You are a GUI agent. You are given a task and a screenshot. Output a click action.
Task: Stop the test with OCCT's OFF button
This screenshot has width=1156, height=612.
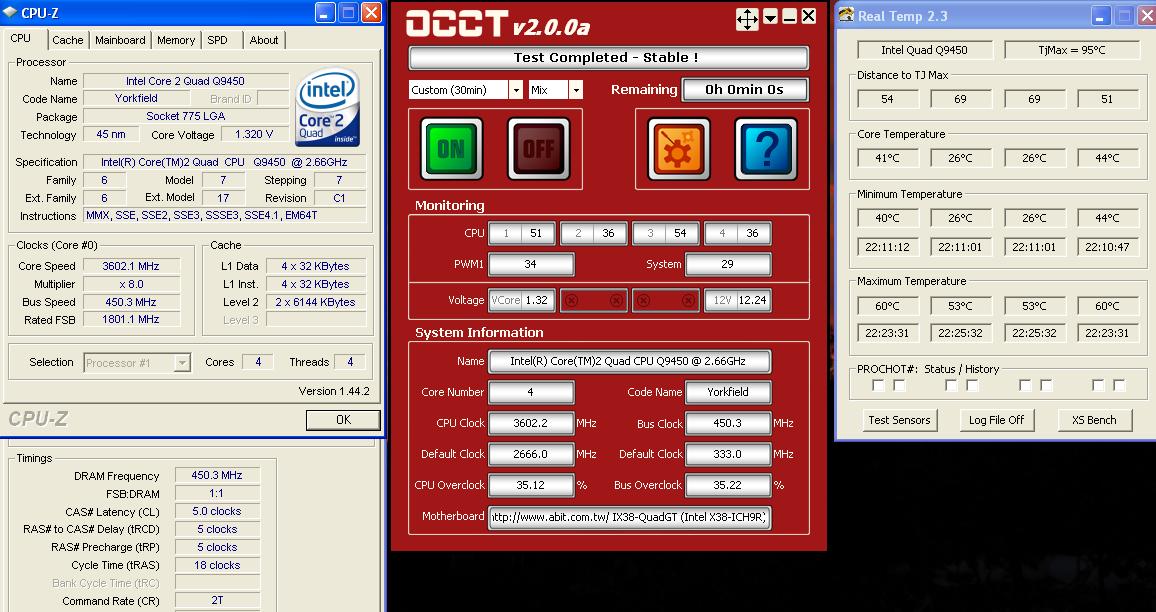[x=538, y=149]
